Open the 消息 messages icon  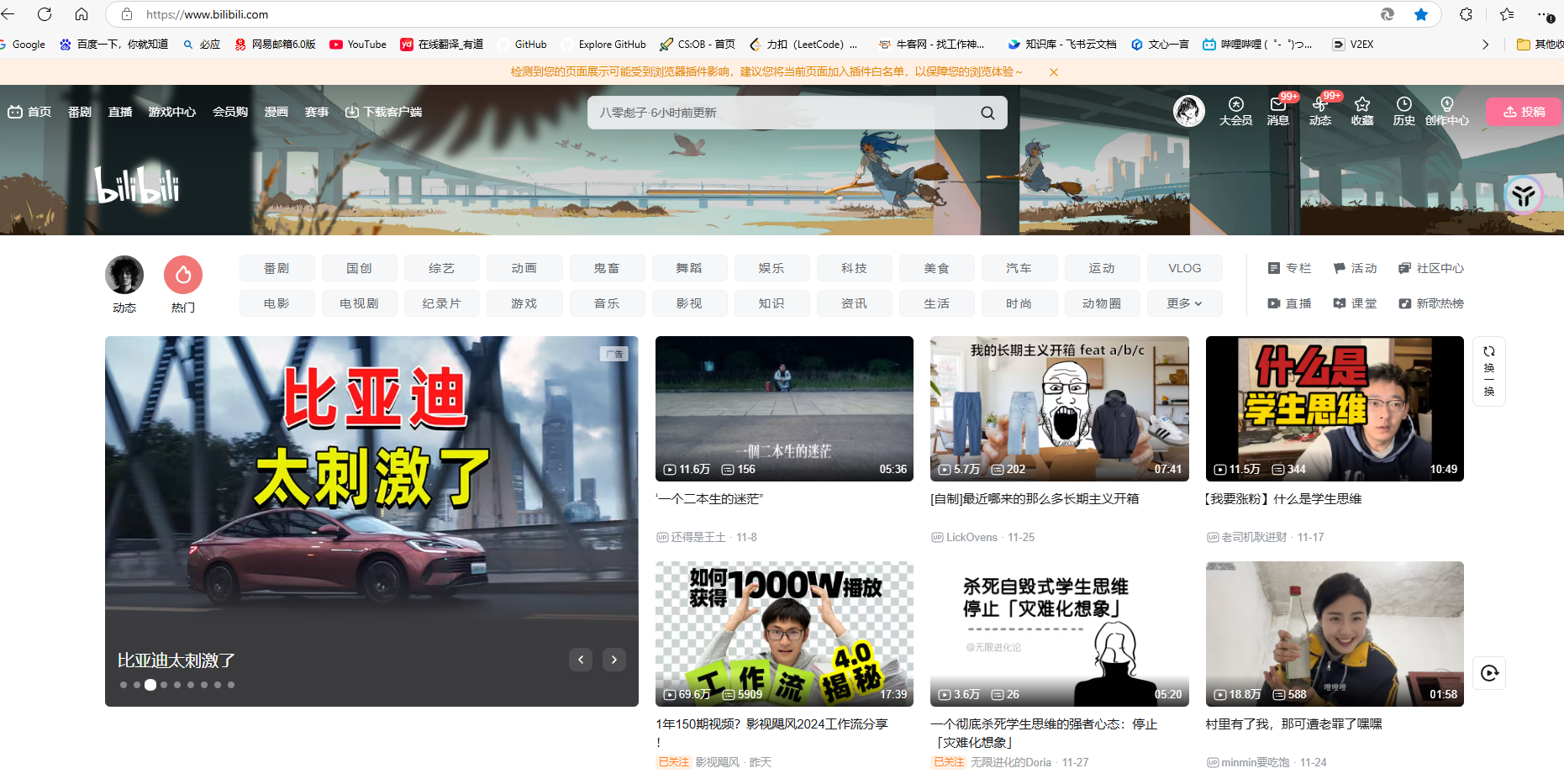[x=1278, y=111]
